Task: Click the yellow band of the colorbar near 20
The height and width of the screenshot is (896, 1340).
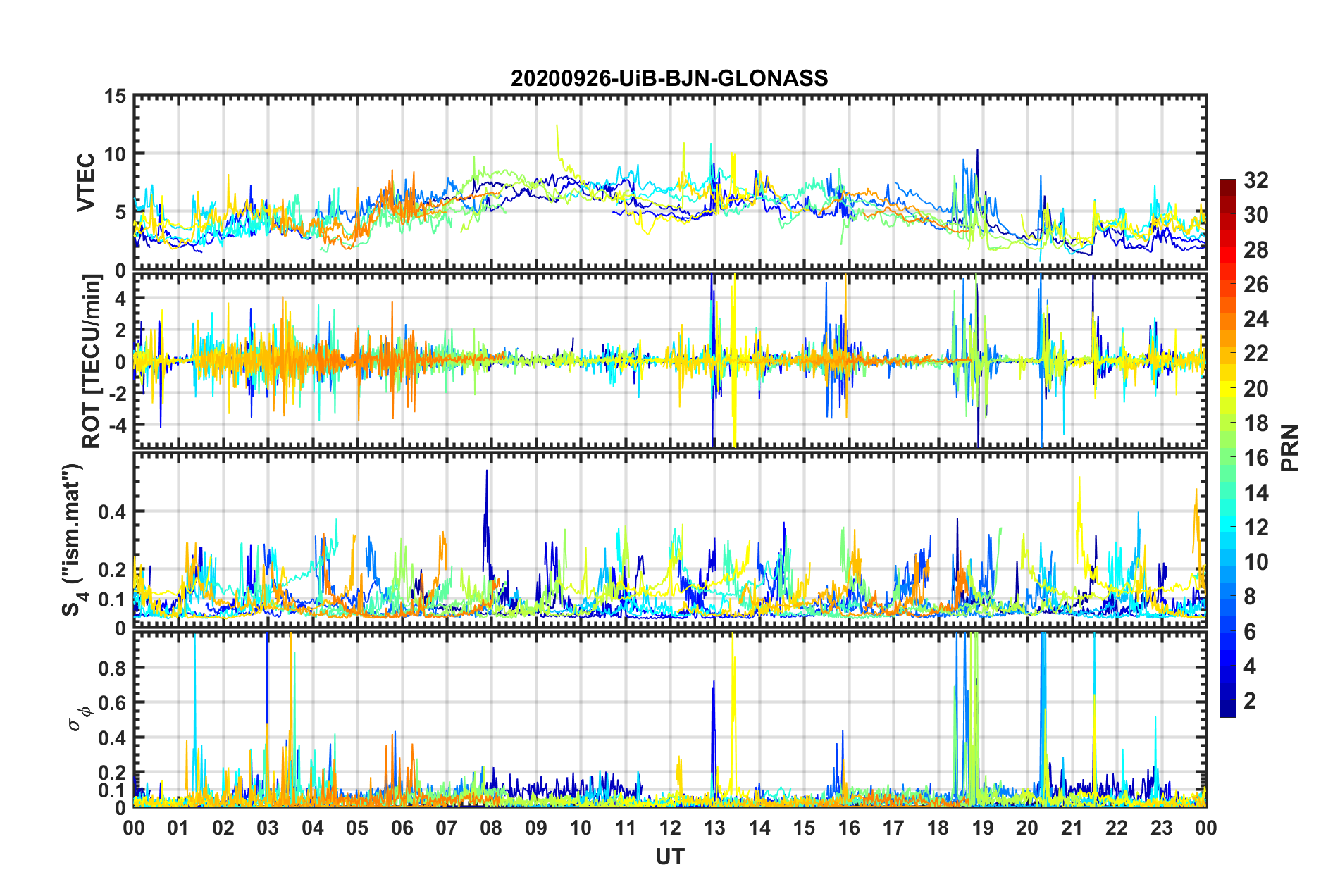Action: pyautogui.click(x=1227, y=388)
